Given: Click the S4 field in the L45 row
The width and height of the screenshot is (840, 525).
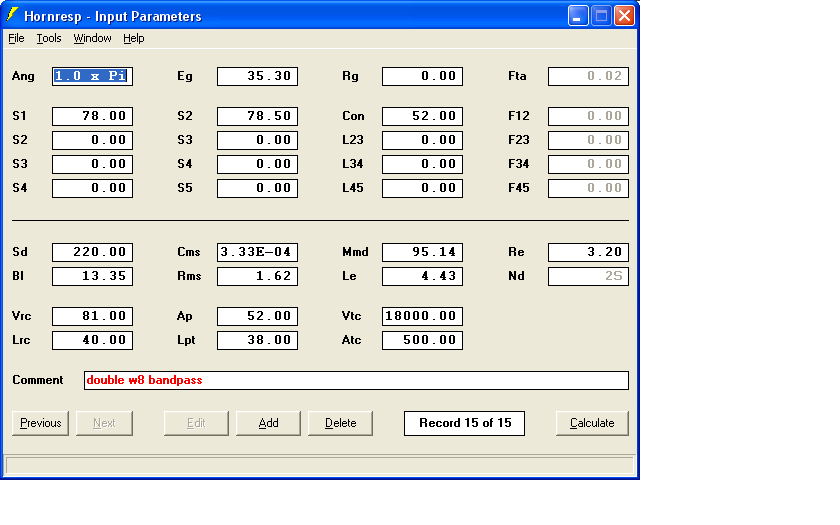Looking at the screenshot, I should pyautogui.click(x=92, y=188).
